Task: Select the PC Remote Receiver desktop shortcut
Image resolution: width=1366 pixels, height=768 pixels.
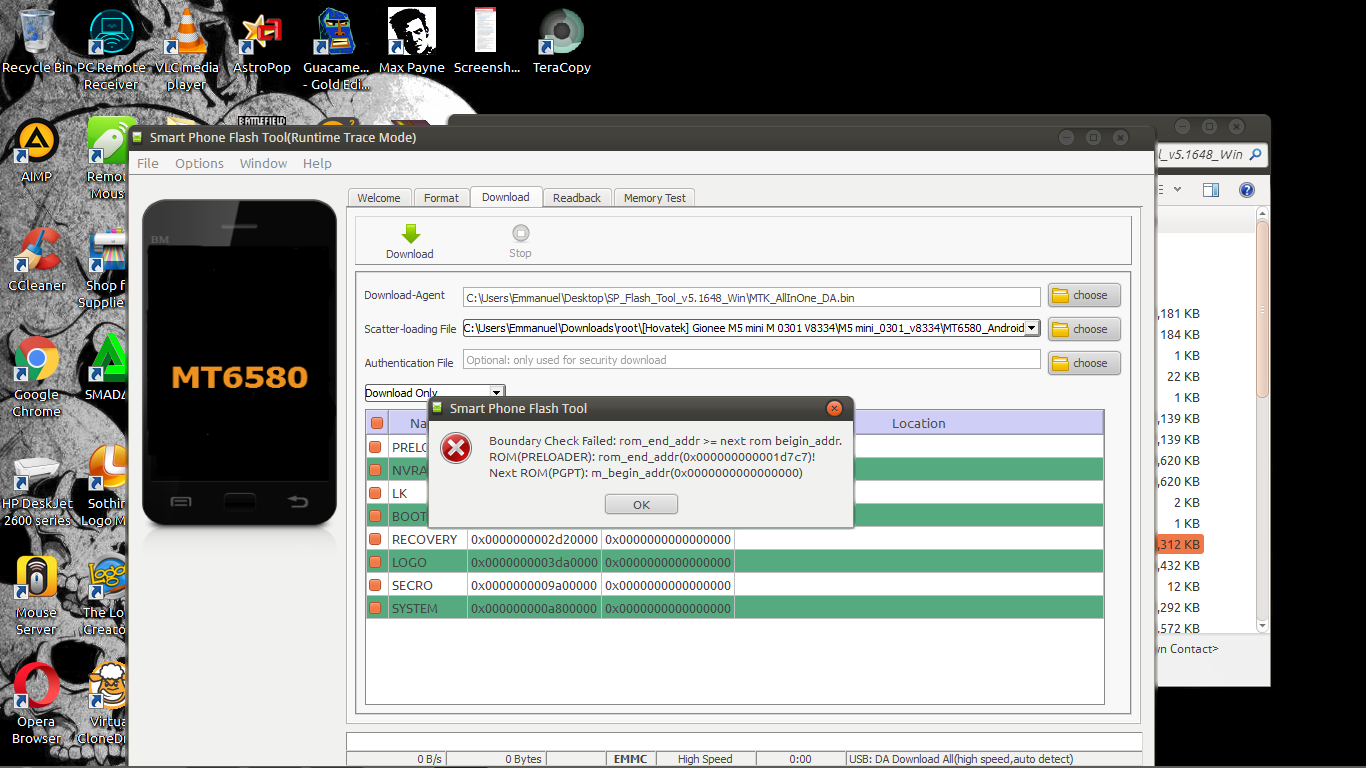Action: pyautogui.click(x=111, y=49)
